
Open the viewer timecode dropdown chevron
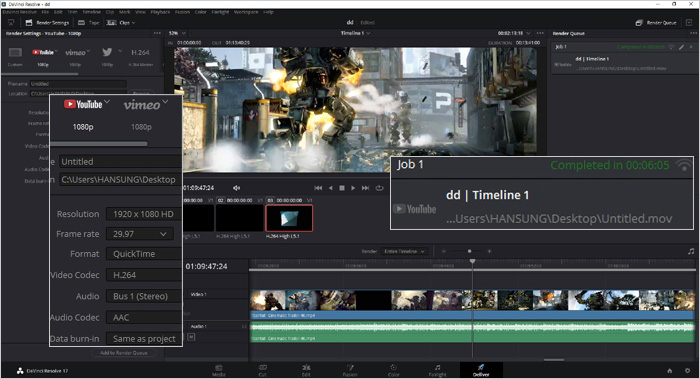tap(529, 33)
